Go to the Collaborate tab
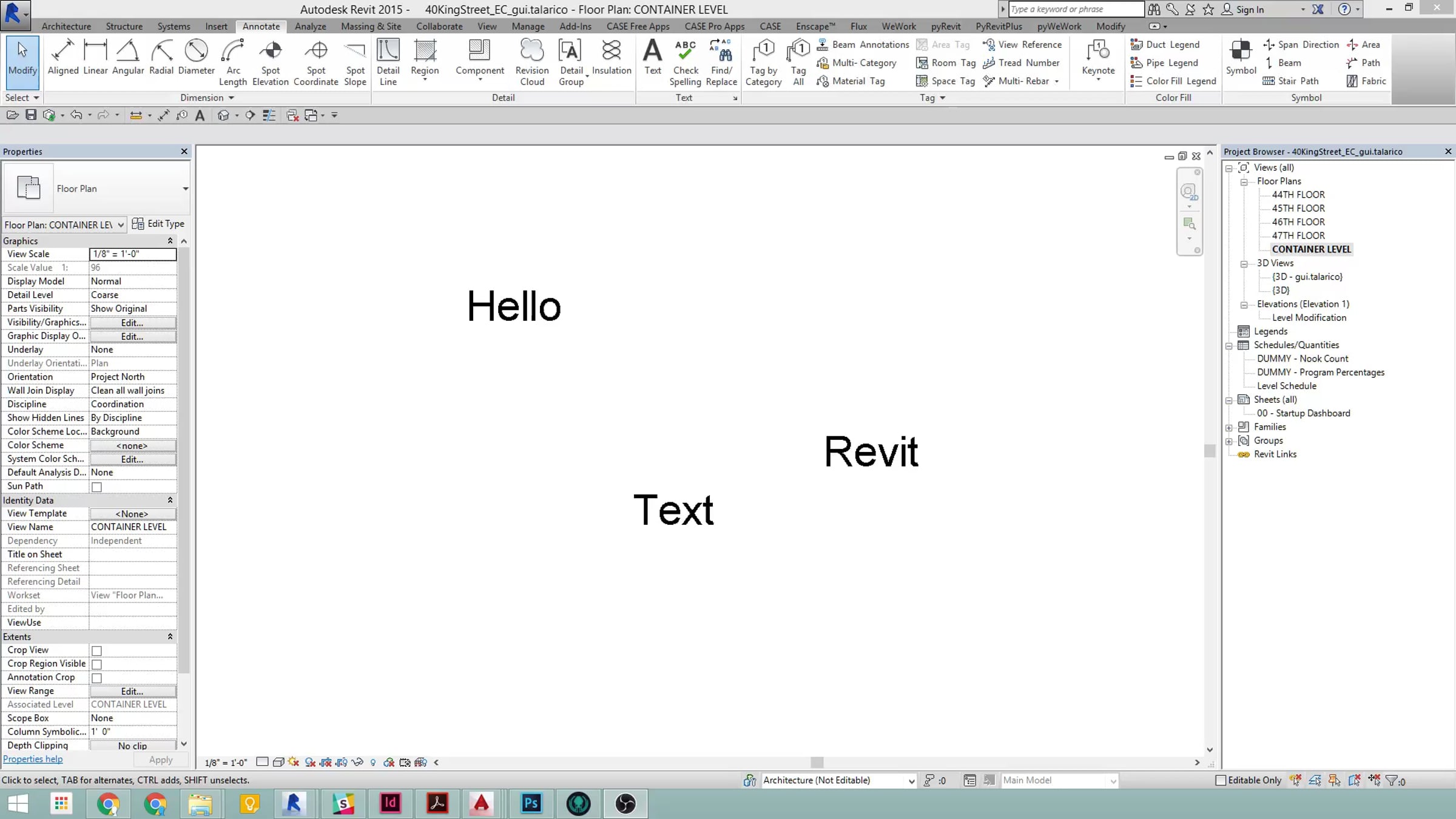1456x819 pixels. pyautogui.click(x=439, y=26)
